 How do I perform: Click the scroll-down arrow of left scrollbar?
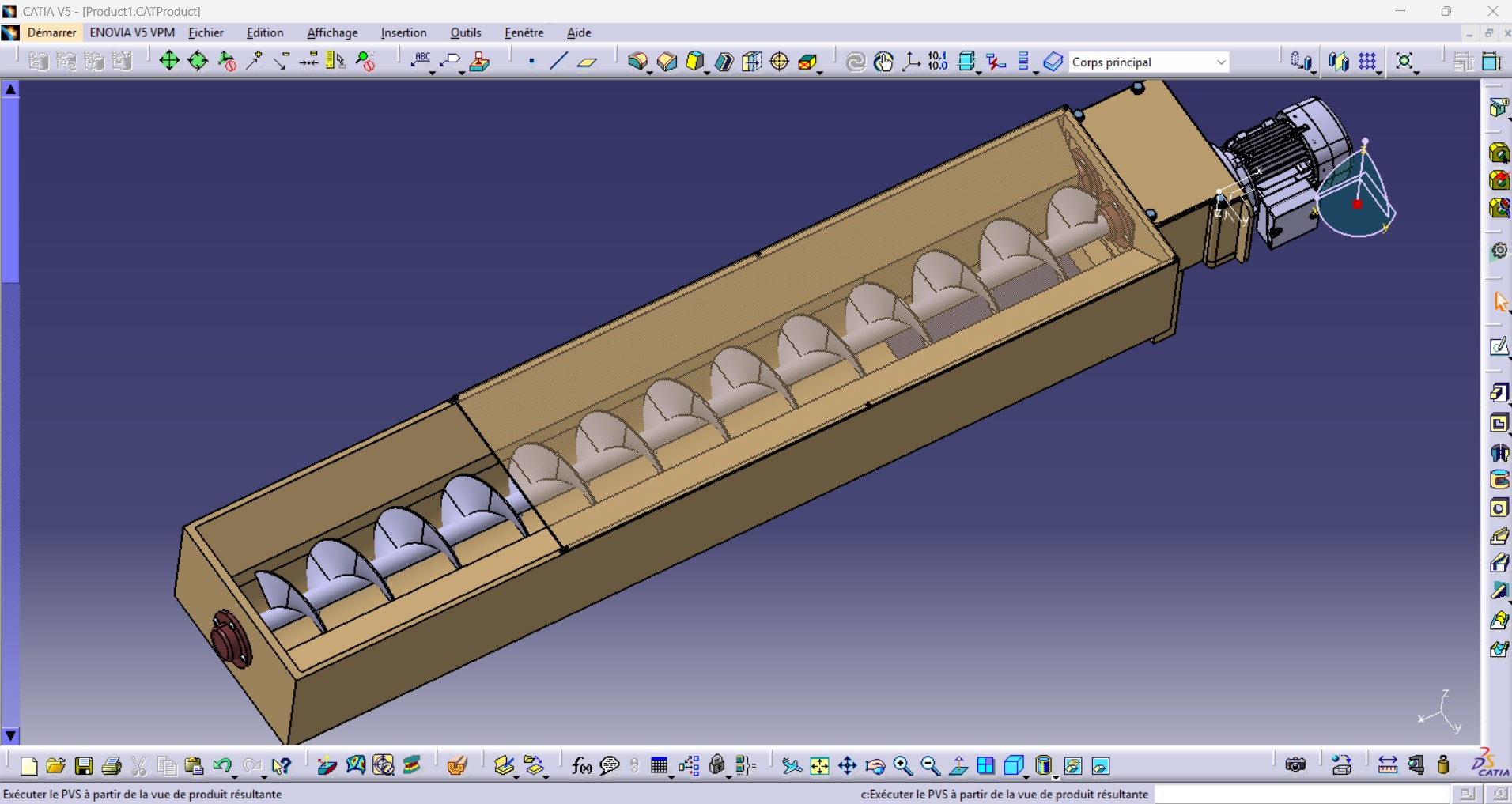tap(10, 735)
